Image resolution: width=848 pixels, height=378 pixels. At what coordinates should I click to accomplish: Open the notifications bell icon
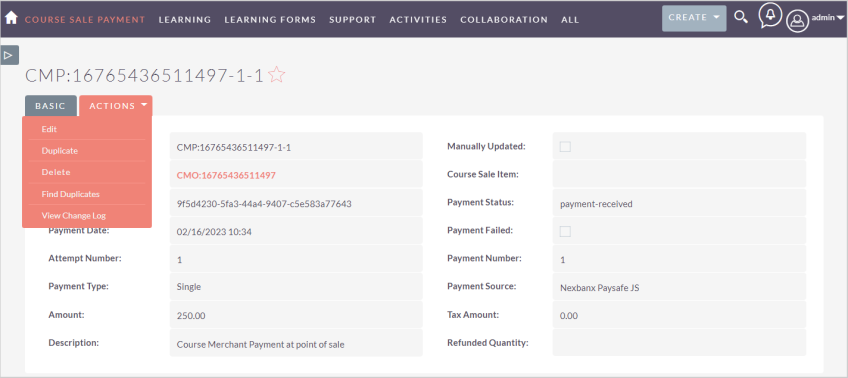770,16
